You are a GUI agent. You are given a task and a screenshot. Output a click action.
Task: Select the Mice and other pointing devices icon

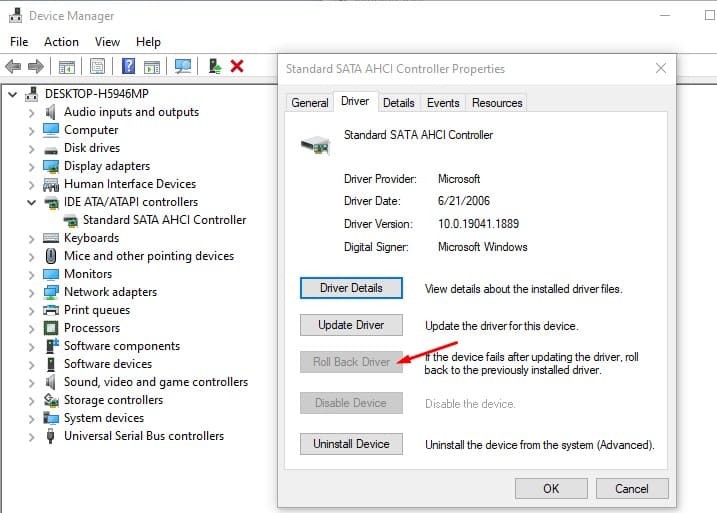coord(51,256)
